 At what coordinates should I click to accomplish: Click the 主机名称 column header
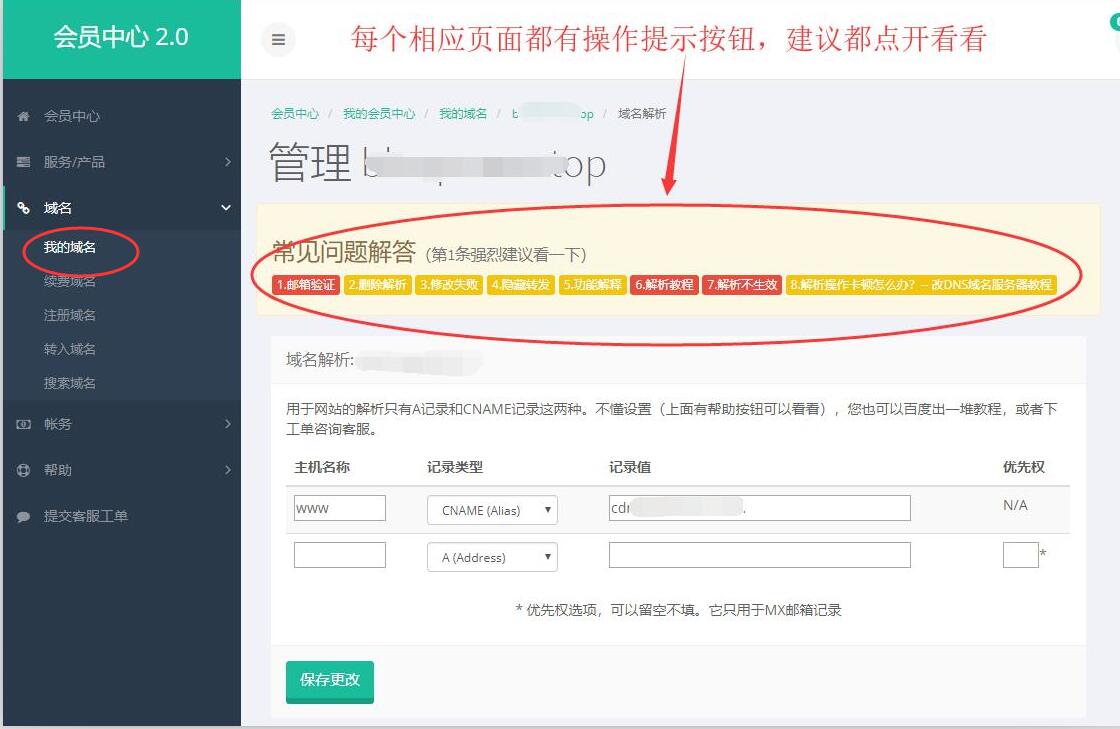click(x=322, y=467)
